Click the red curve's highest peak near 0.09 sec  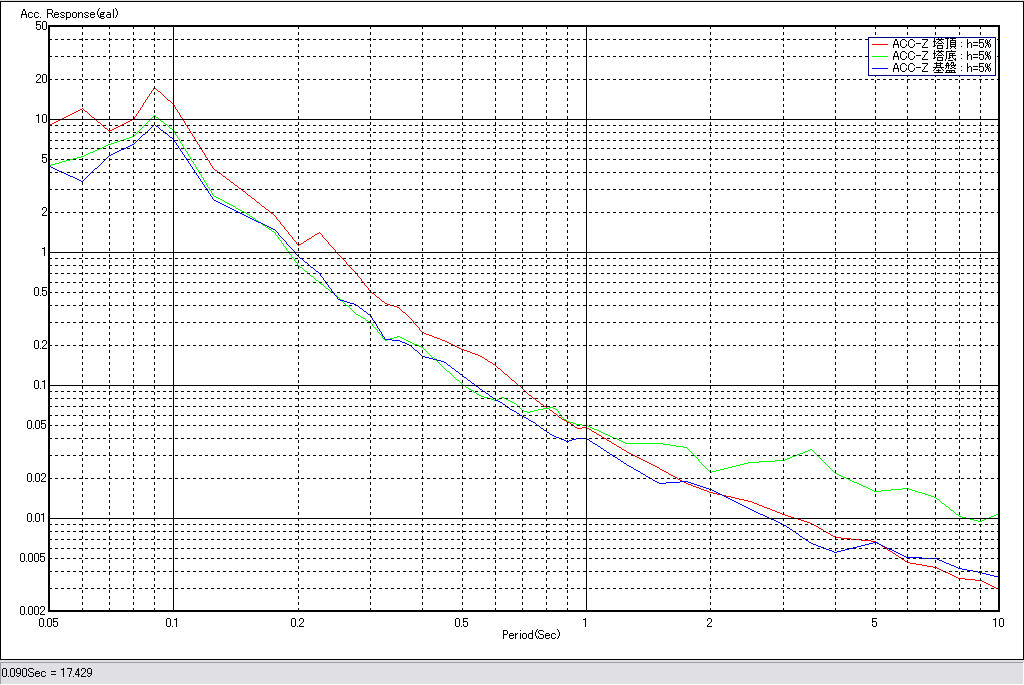154,87
